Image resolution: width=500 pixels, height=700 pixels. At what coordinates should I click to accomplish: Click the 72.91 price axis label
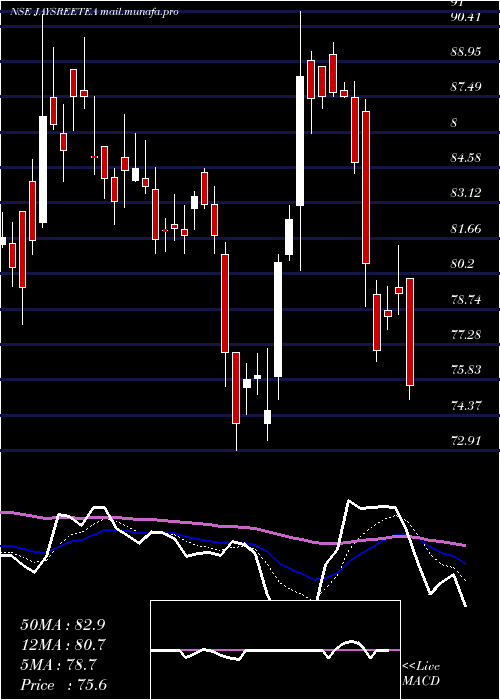click(x=466, y=441)
